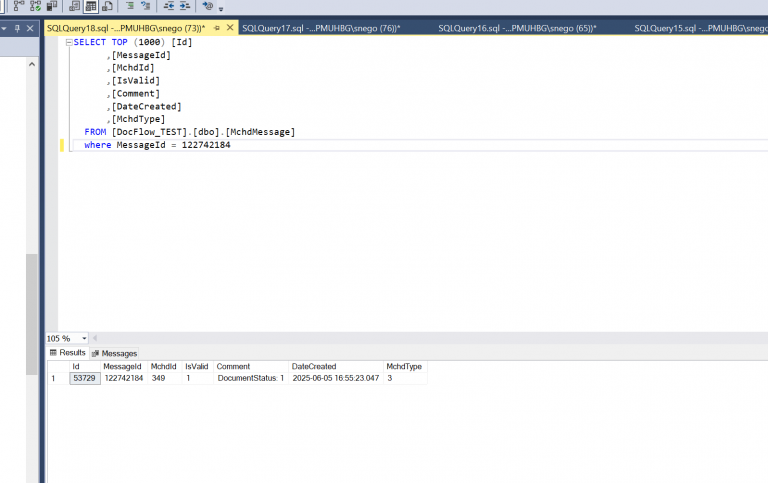Collapse the SELECT statement outline
768x483 pixels.
69,43
